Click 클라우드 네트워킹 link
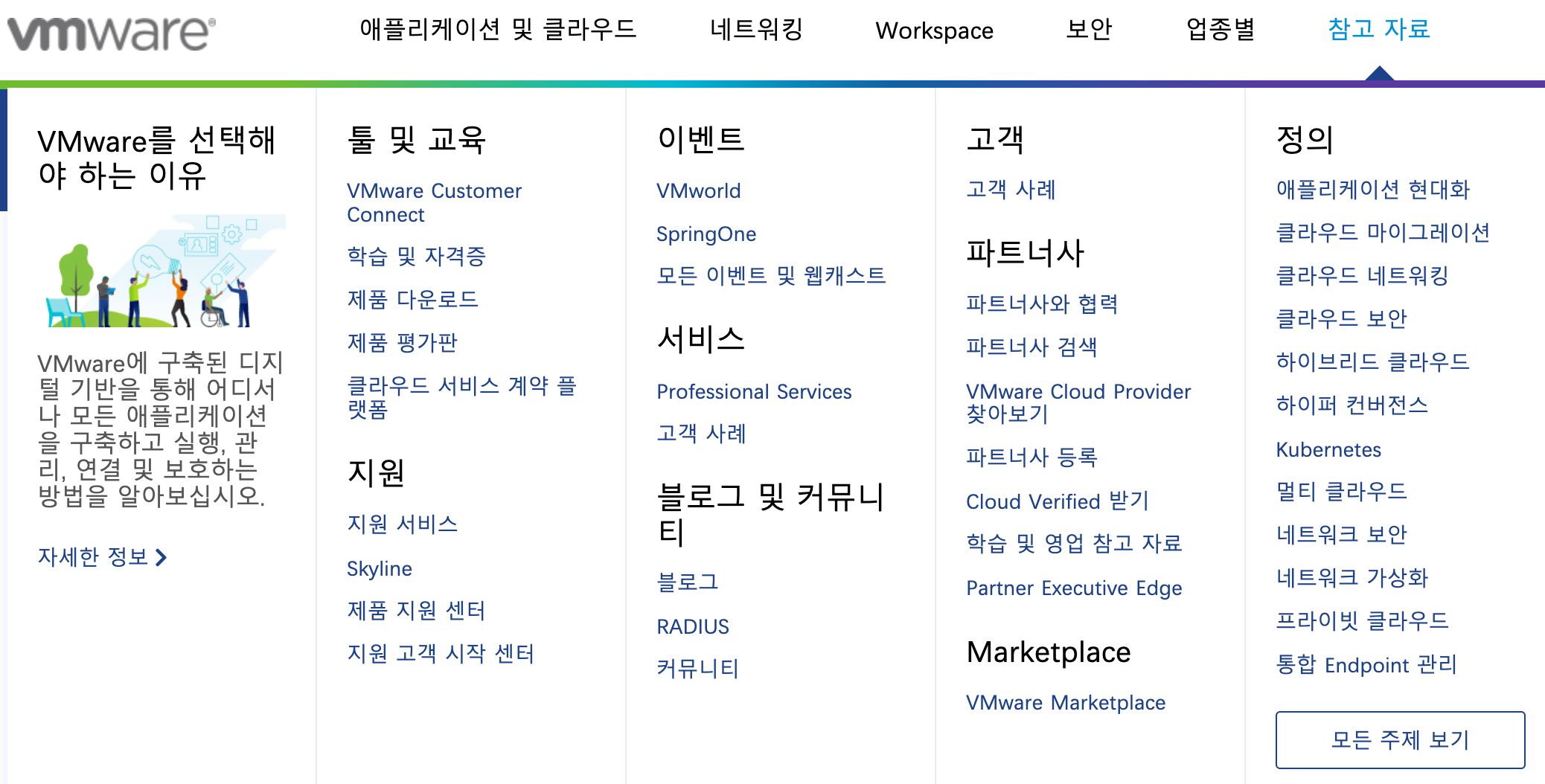 (1362, 276)
